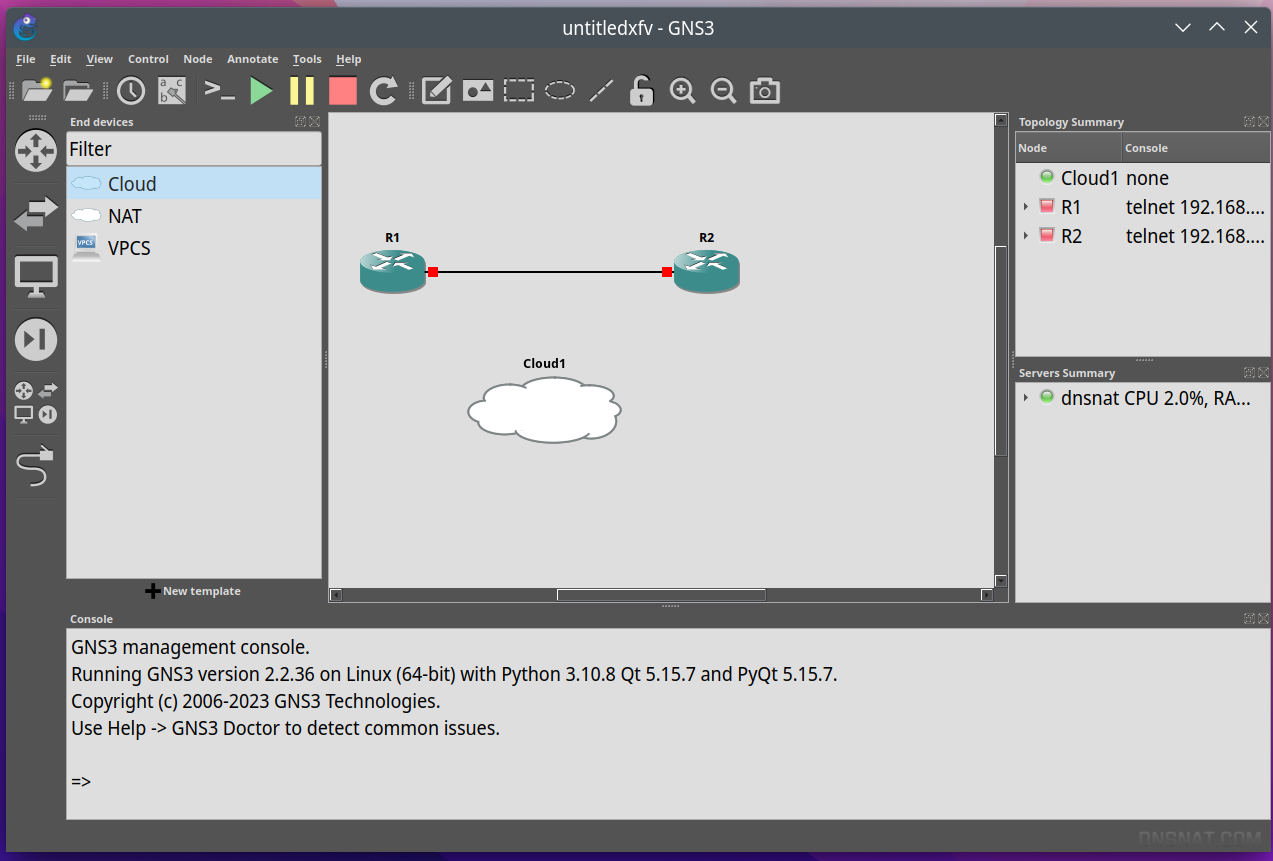Click the canvas vertical scrollbar thumb
The width and height of the screenshot is (1273, 861).
1001,349
